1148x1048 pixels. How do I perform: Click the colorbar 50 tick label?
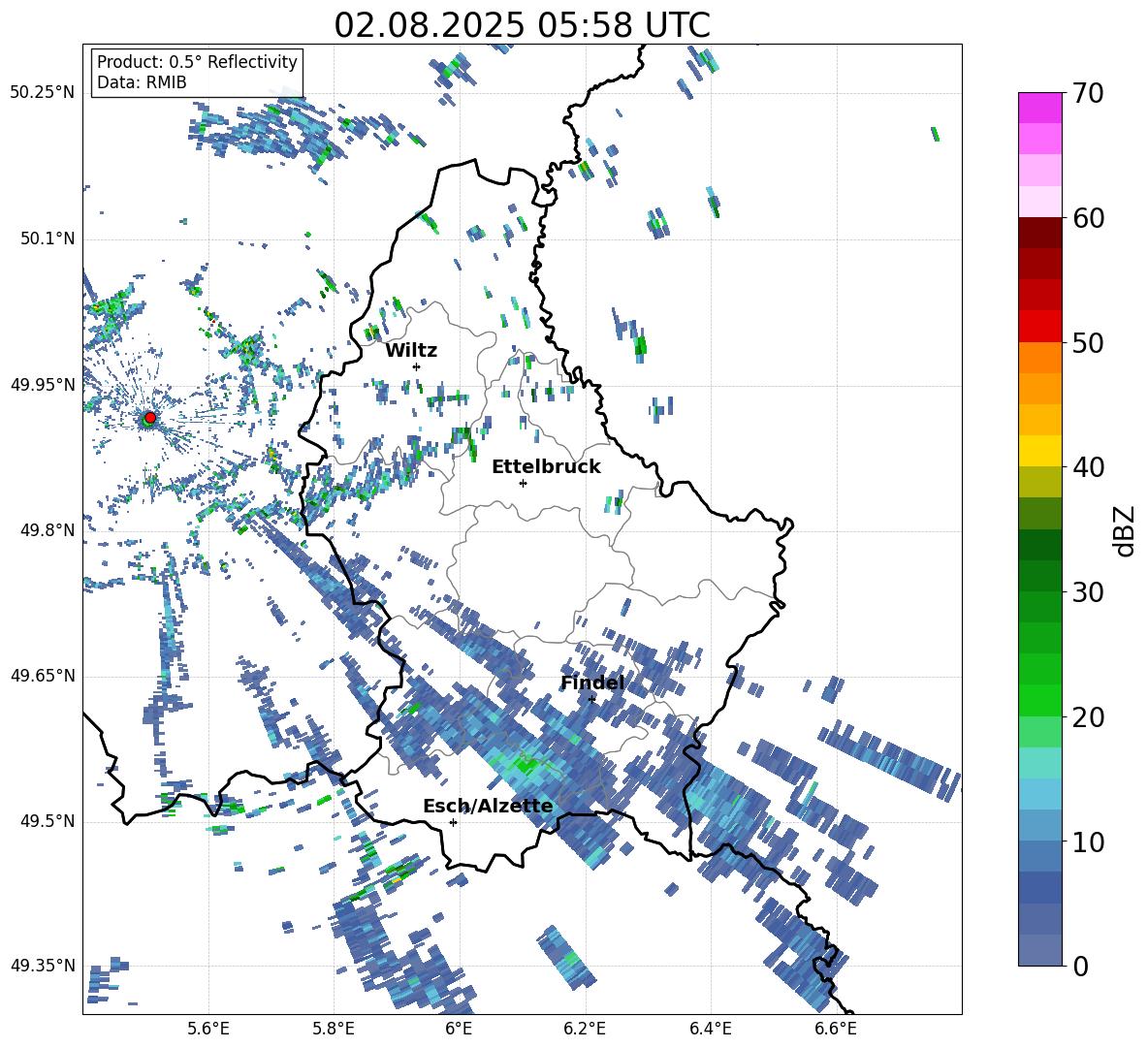coord(1089,342)
